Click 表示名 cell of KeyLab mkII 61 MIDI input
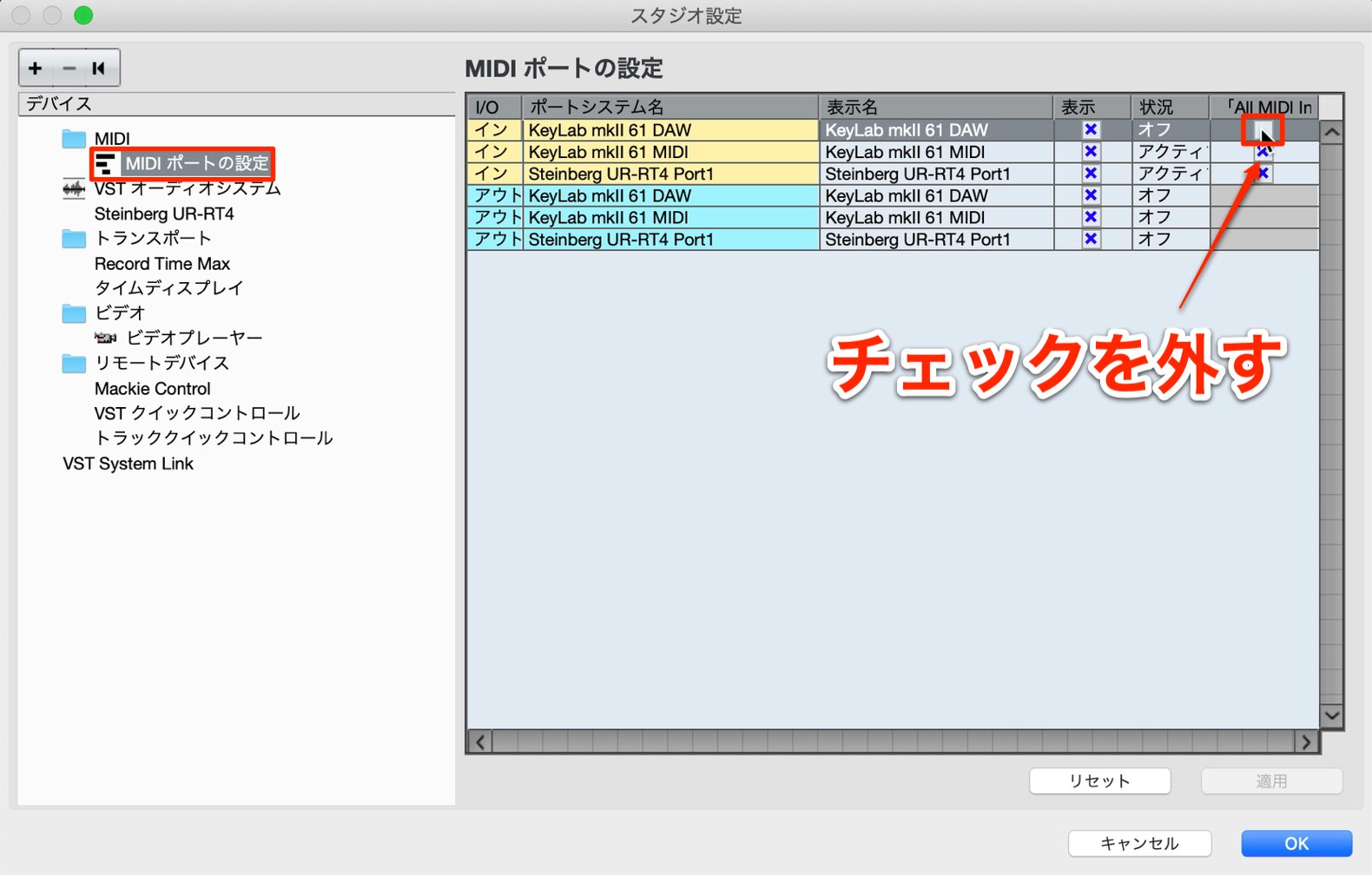Viewport: 1372px width, 875px height. (937, 152)
